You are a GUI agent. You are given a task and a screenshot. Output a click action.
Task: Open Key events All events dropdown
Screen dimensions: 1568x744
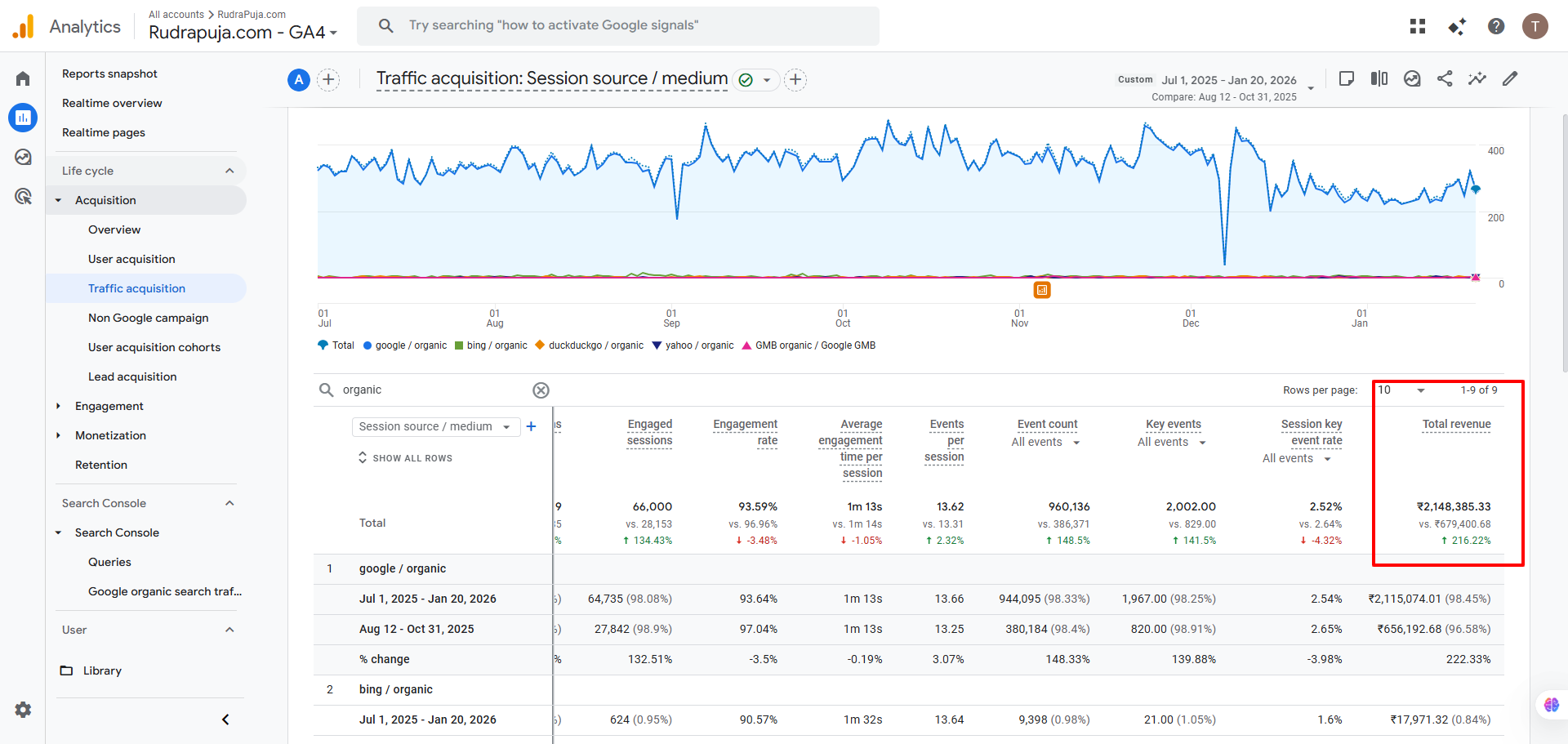point(1172,442)
